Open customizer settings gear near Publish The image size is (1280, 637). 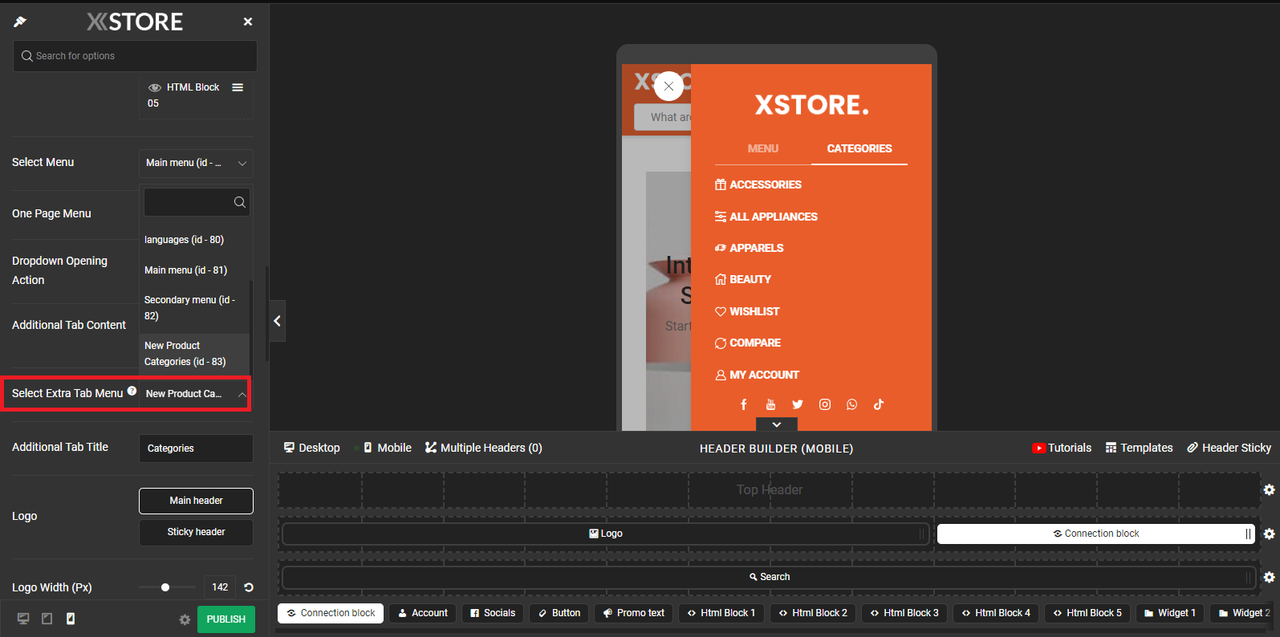185,620
